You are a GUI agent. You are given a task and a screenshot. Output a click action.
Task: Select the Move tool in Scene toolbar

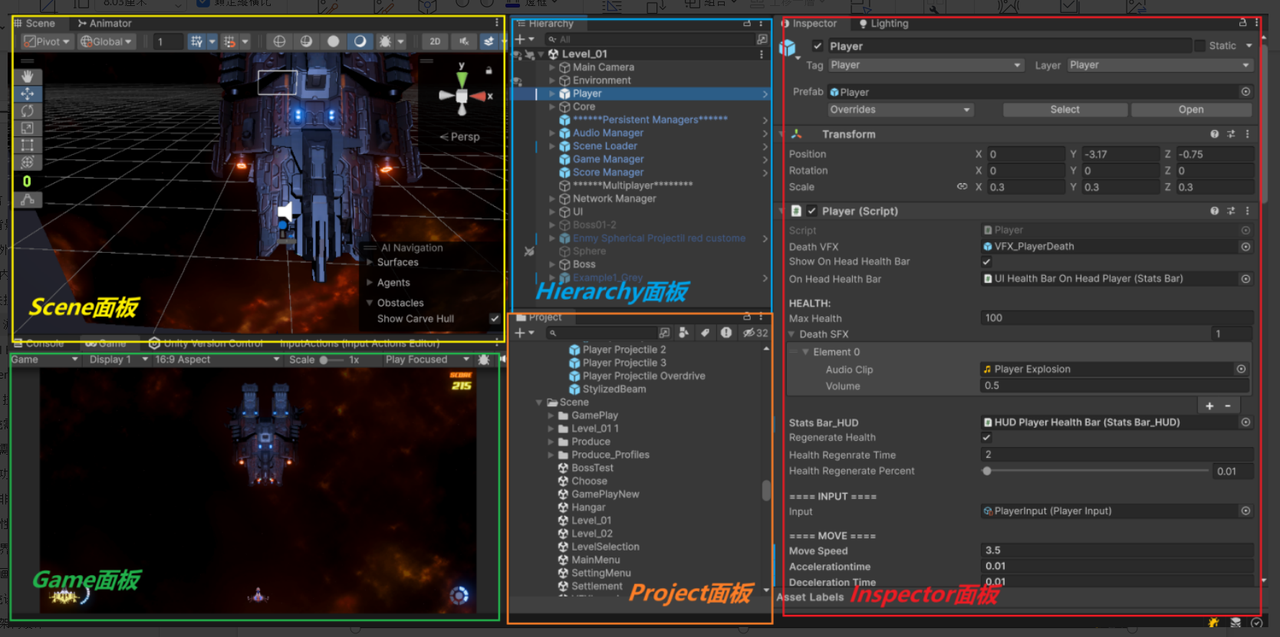[x=28, y=93]
